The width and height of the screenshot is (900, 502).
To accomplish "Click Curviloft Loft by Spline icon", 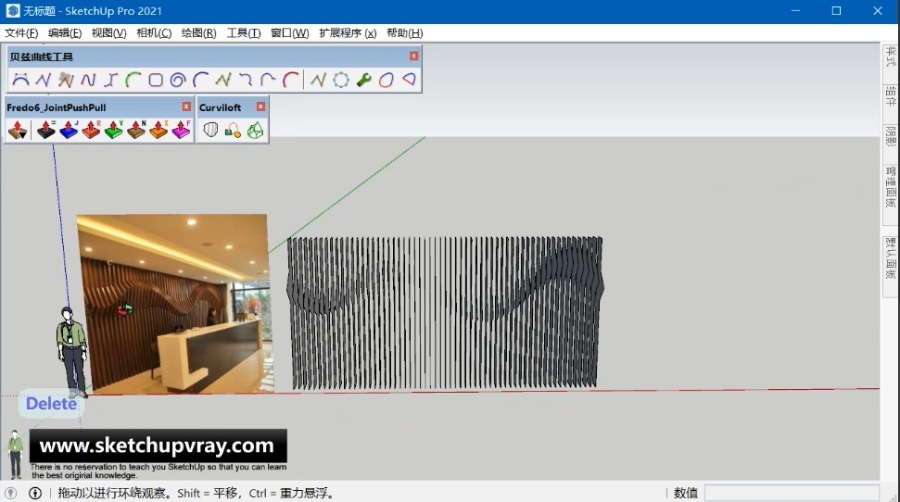I will [211, 130].
